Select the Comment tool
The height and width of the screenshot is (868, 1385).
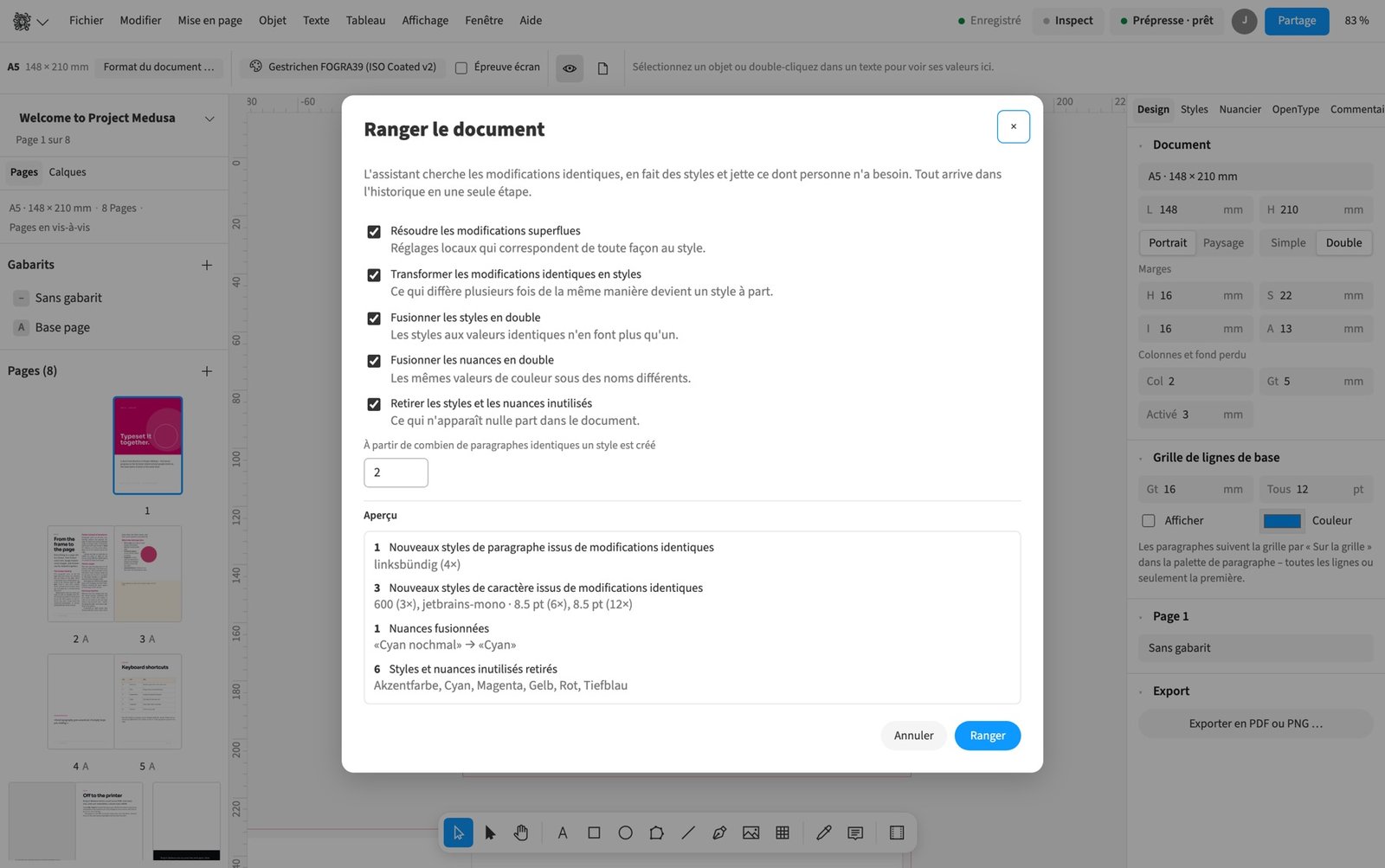(855, 833)
